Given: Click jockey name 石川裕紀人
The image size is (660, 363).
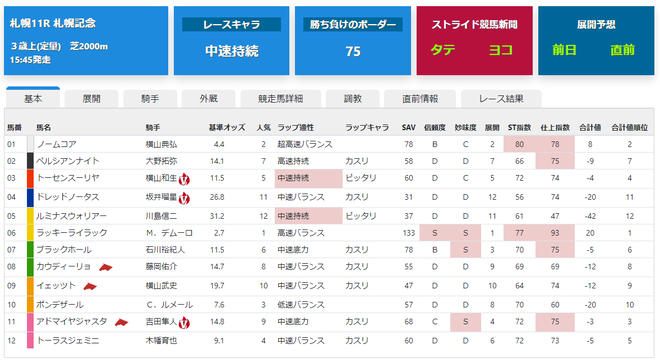Looking at the screenshot, I should [165, 250].
